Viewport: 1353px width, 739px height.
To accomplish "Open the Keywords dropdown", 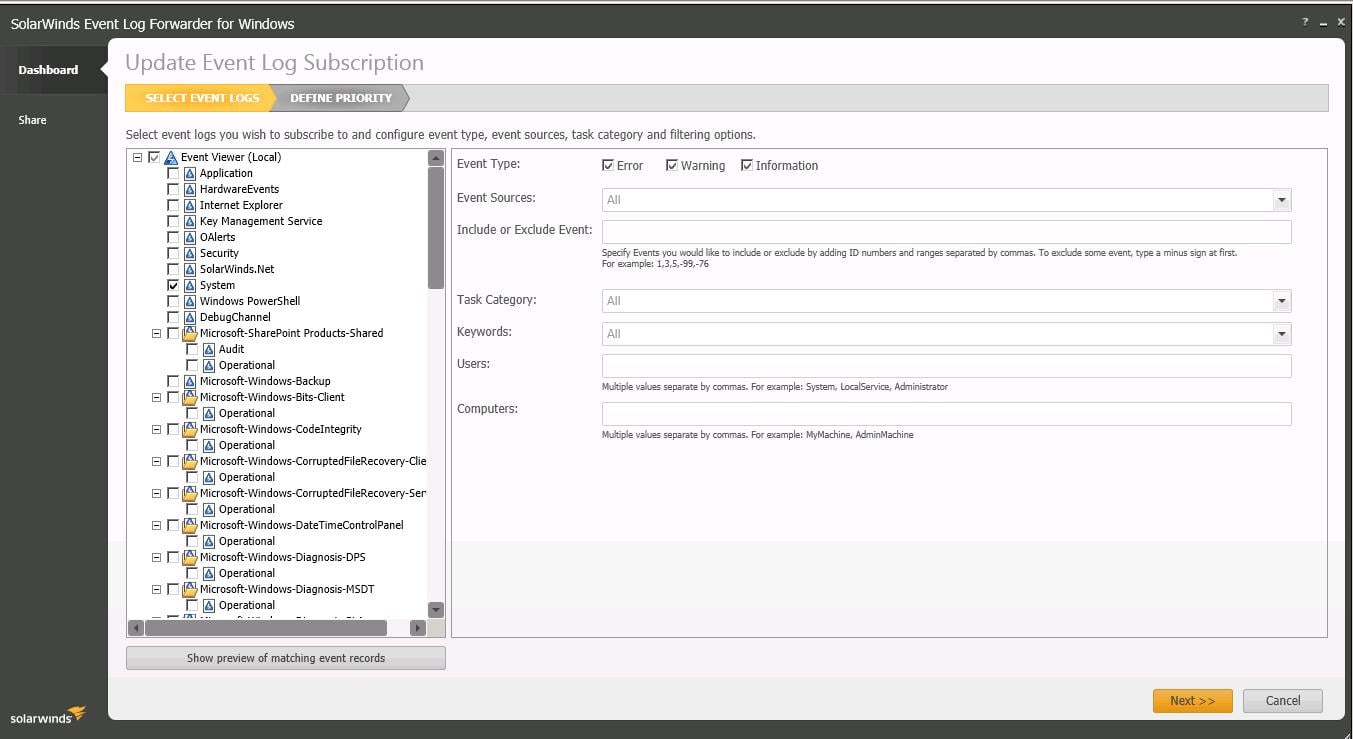I will pos(1281,334).
